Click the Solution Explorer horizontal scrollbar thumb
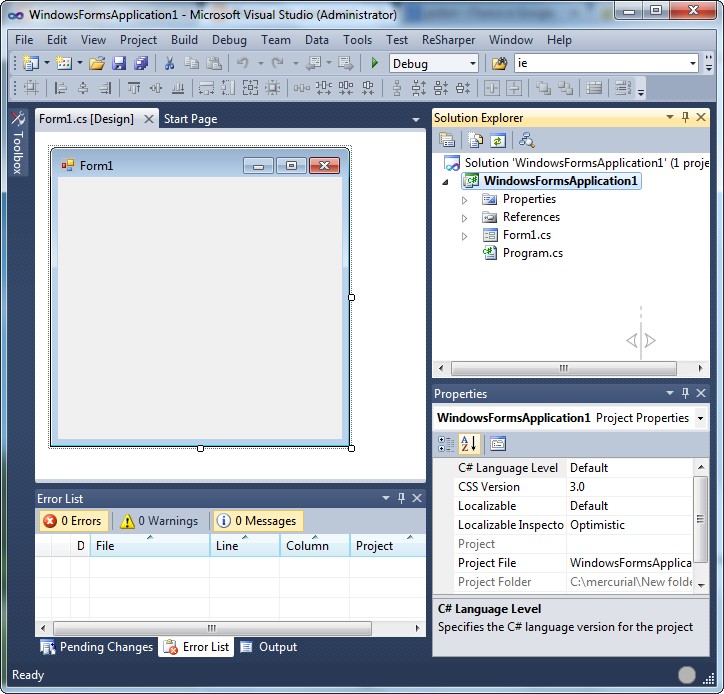 coord(564,368)
